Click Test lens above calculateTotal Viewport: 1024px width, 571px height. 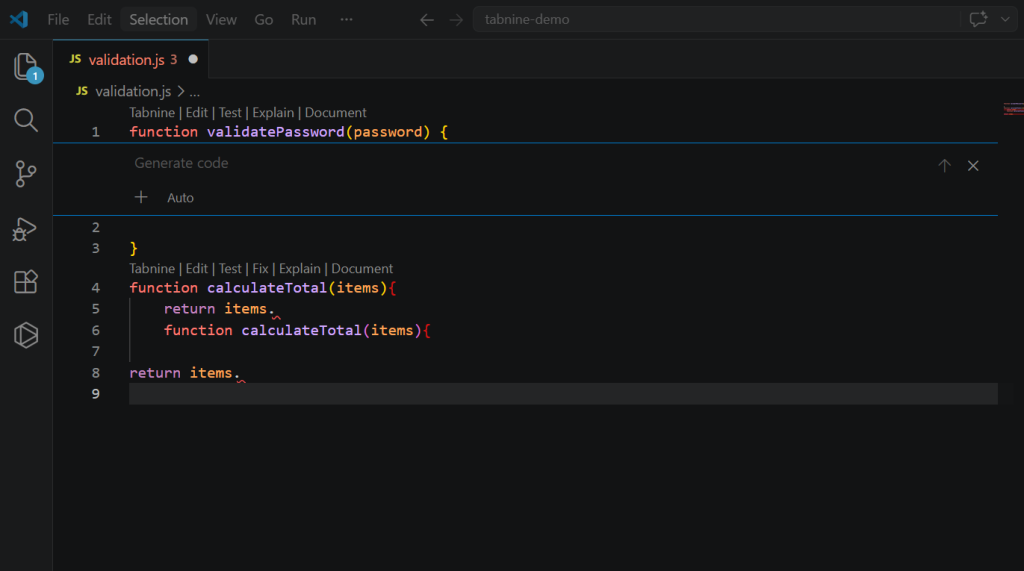(230, 269)
